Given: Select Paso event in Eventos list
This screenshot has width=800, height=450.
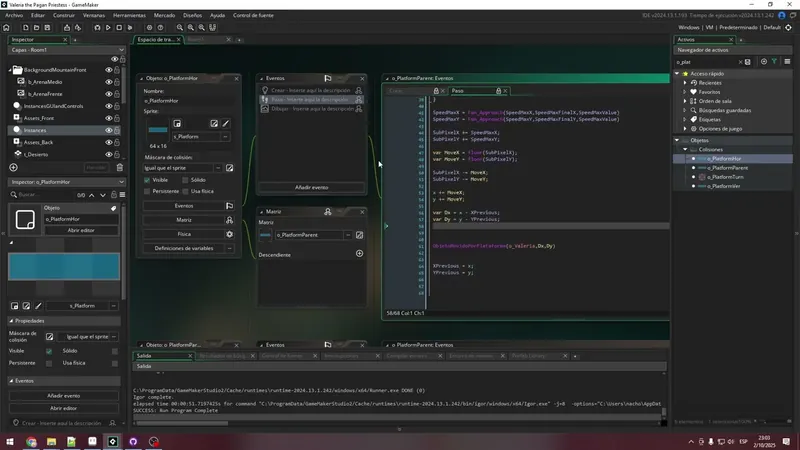Looking at the screenshot, I should [312, 99].
